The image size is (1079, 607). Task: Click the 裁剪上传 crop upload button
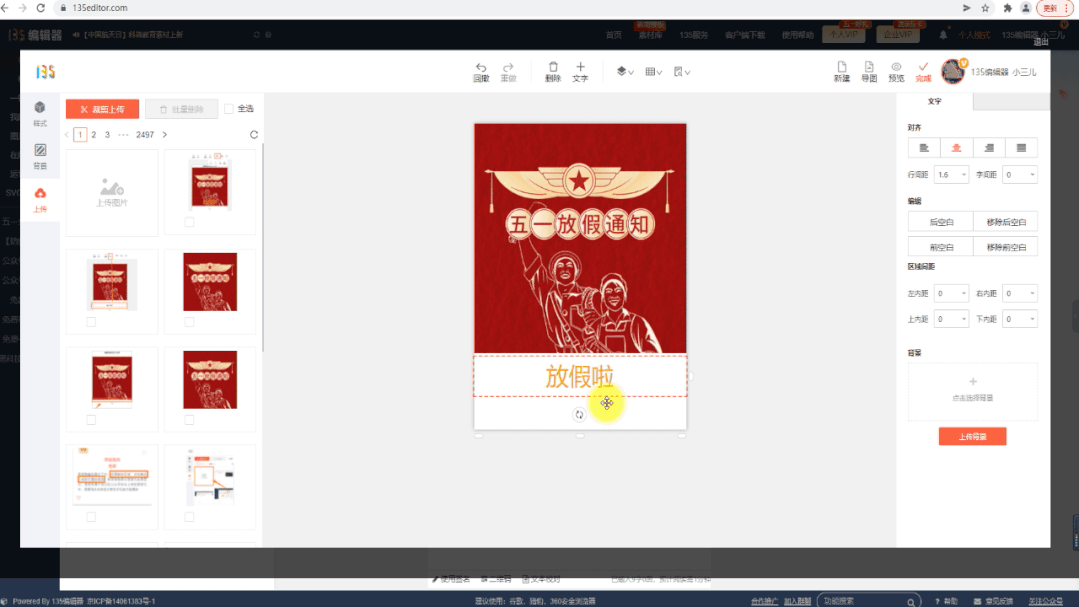pyautogui.click(x=103, y=109)
